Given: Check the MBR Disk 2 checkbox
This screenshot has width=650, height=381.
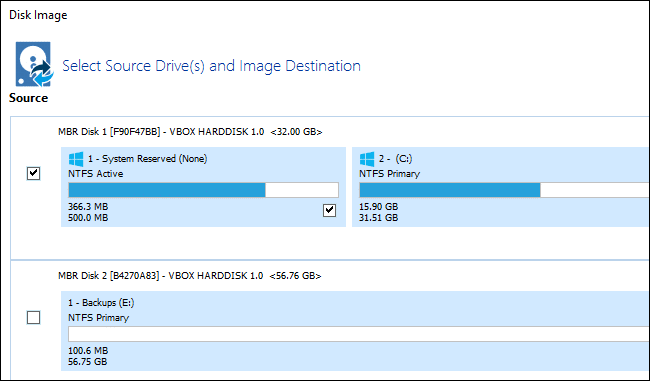Looking at the screenshot, I should pos(34,318).
